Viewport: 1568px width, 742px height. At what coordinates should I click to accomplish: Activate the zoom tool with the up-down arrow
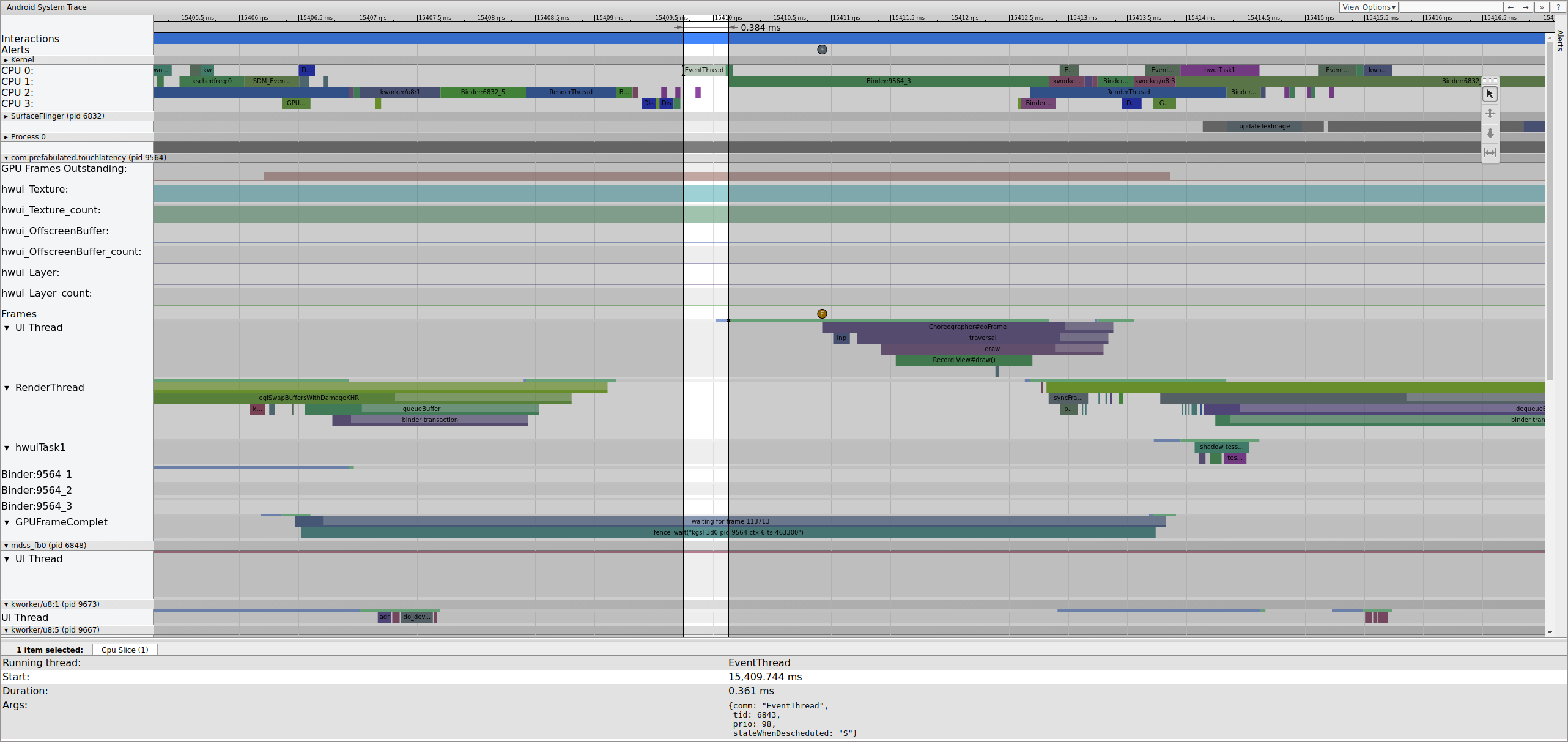(1490, 133)
